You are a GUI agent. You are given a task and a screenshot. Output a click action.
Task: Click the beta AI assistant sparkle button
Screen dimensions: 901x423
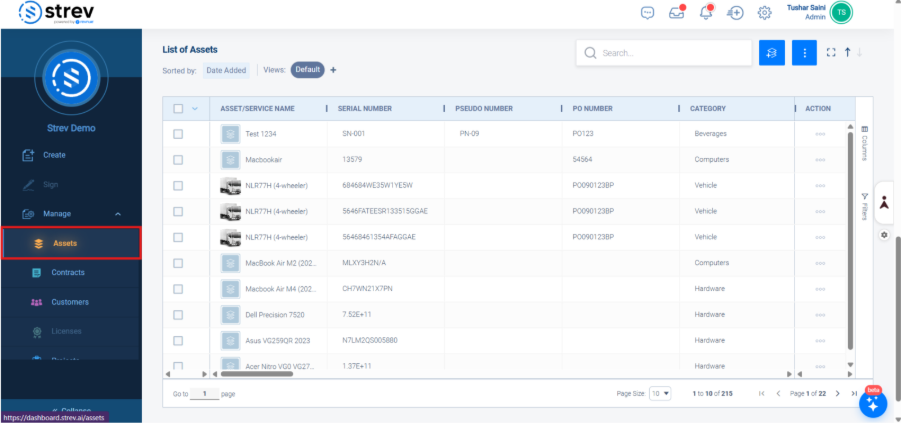872,404
